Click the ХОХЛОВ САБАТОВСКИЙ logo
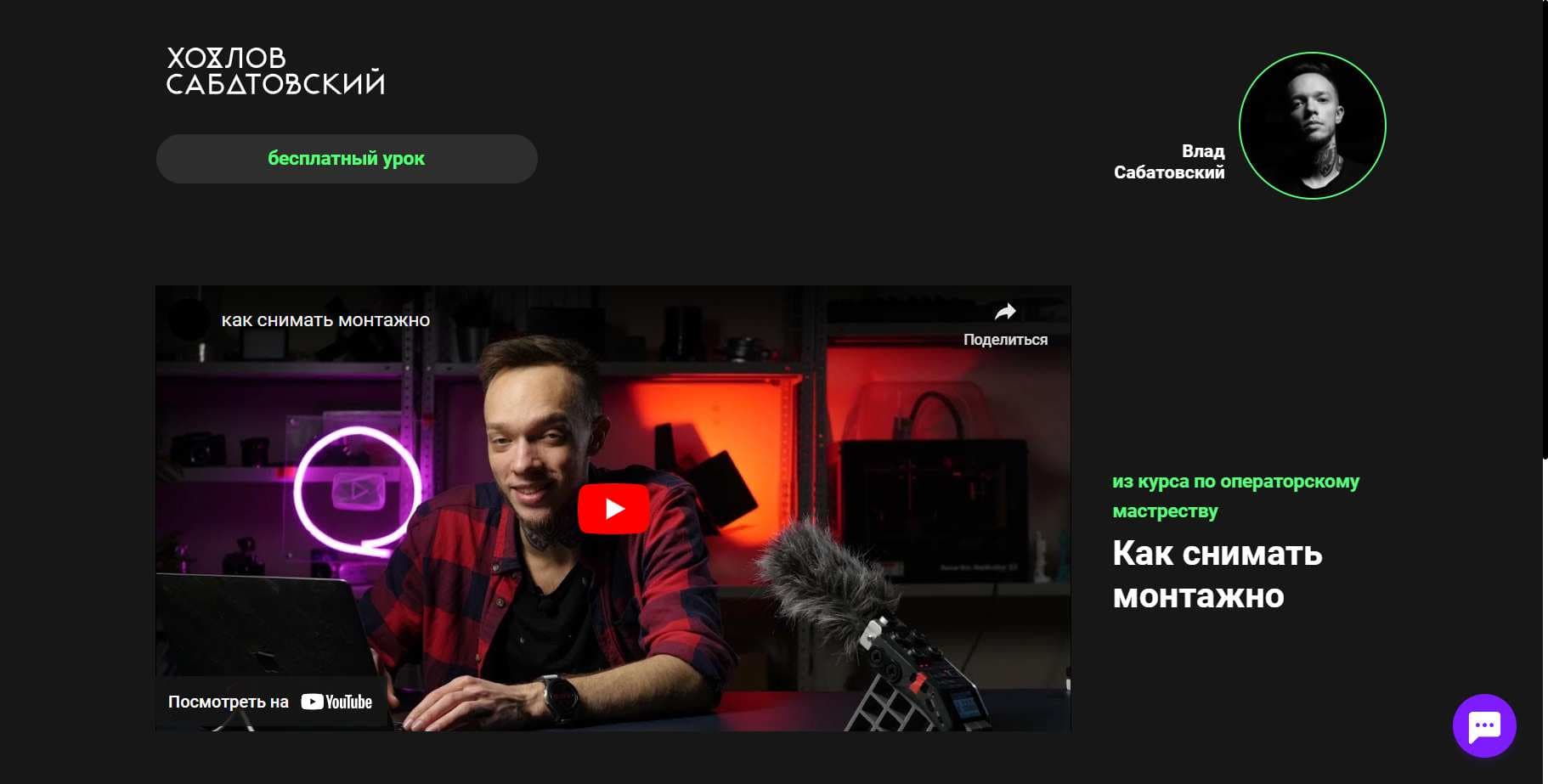1548x784 pixels. tap(275, 71)
